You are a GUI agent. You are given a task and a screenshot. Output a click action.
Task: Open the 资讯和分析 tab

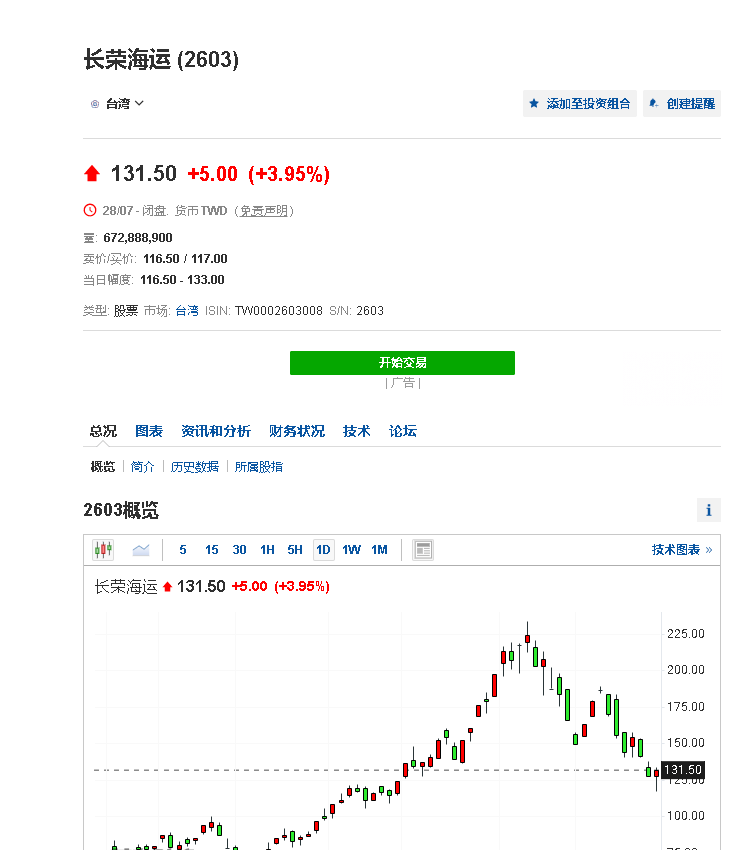click(x=216, y=431)
